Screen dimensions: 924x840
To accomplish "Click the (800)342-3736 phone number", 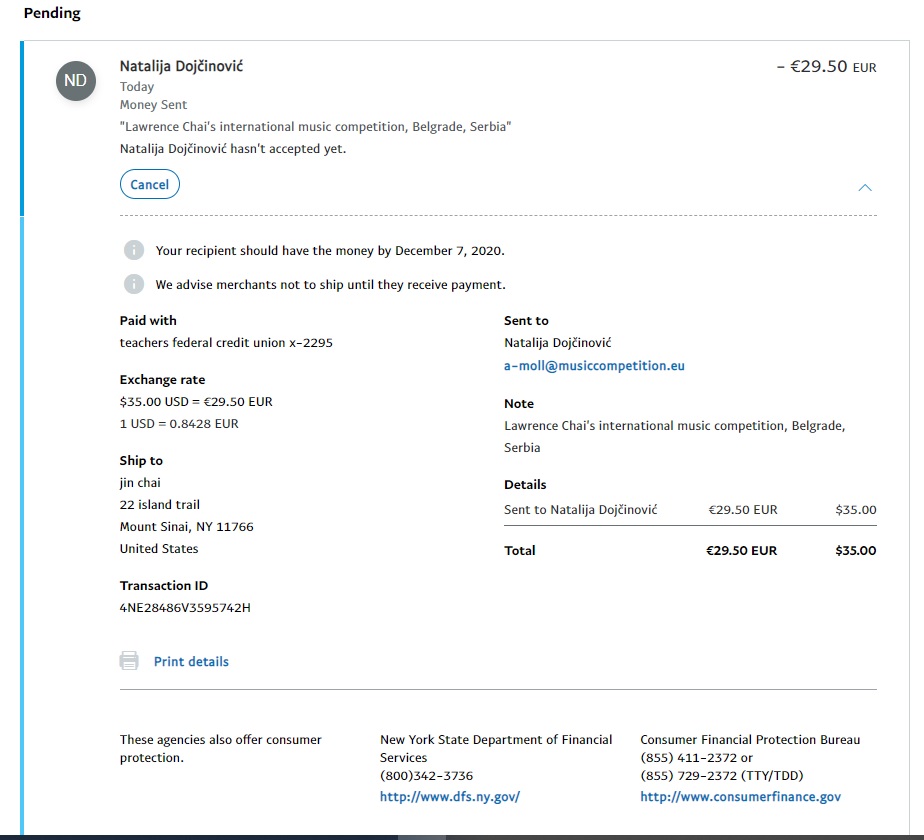I will tap(426, 776).
